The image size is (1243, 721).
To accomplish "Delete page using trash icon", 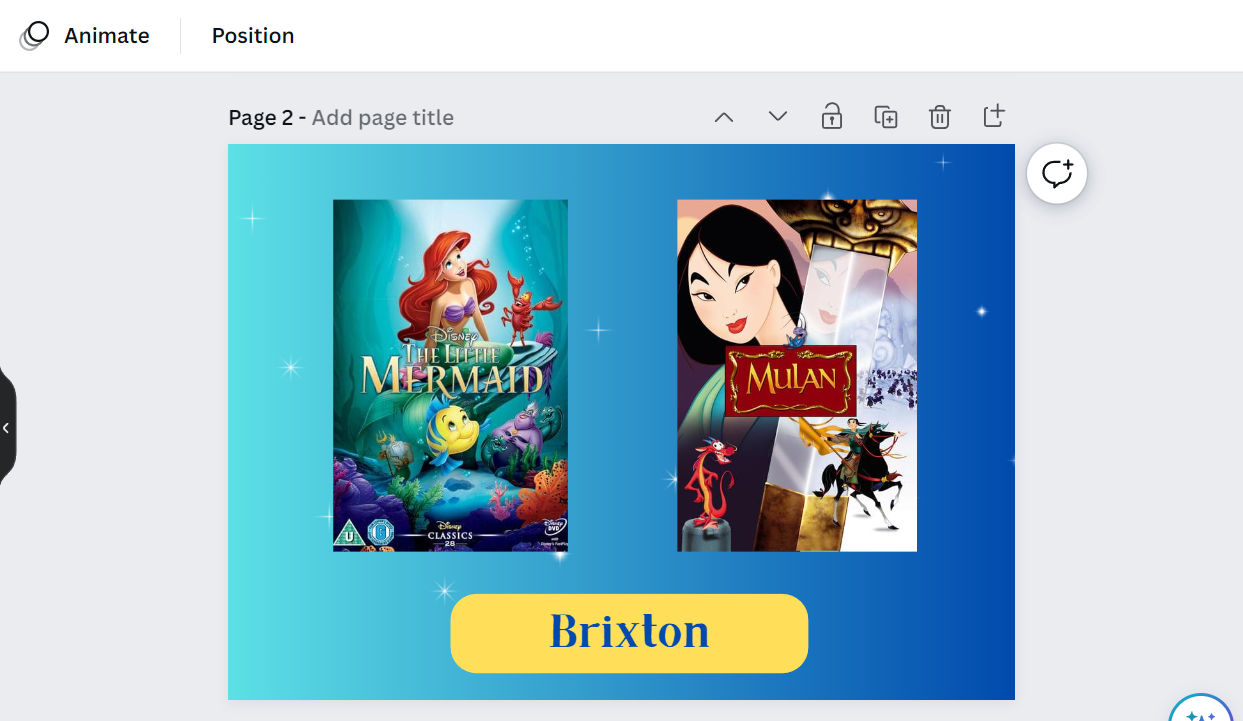I will pyautogui.click(x=940, y=117).
